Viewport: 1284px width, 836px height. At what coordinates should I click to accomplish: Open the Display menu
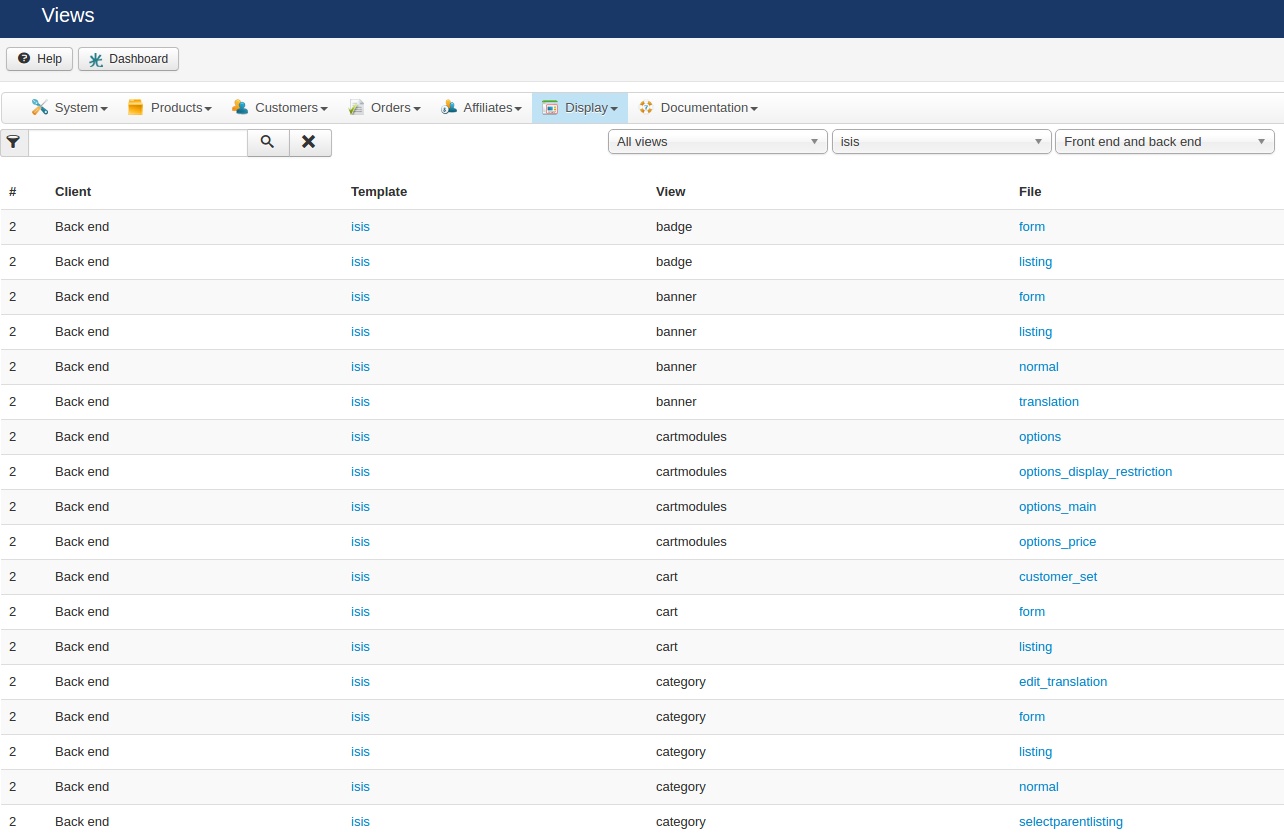click(x=580, y=108)
